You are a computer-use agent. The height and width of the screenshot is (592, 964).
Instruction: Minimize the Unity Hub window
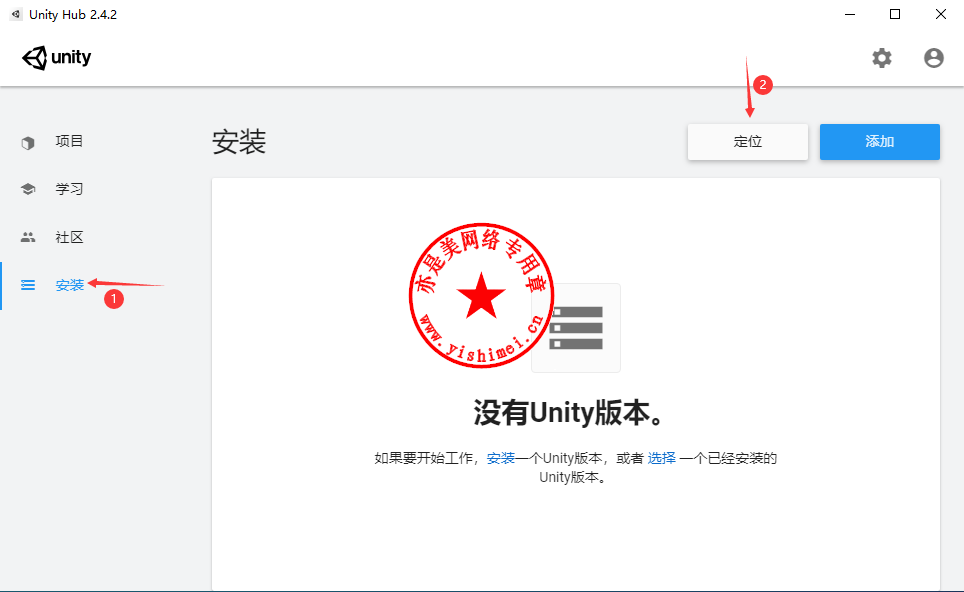pyautogui.click(x=850, y=14)
